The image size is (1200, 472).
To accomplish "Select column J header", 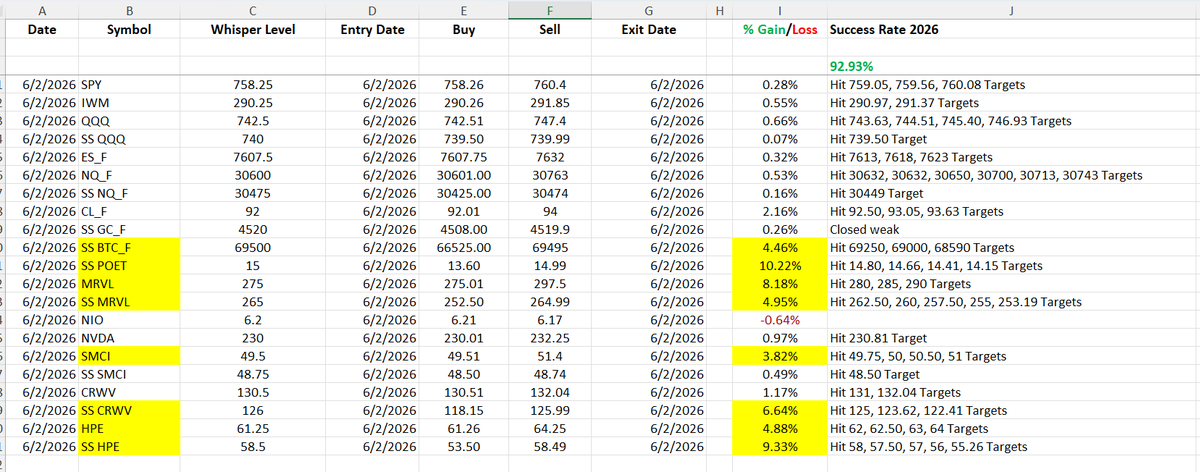I will click(x=1013, y=9).
